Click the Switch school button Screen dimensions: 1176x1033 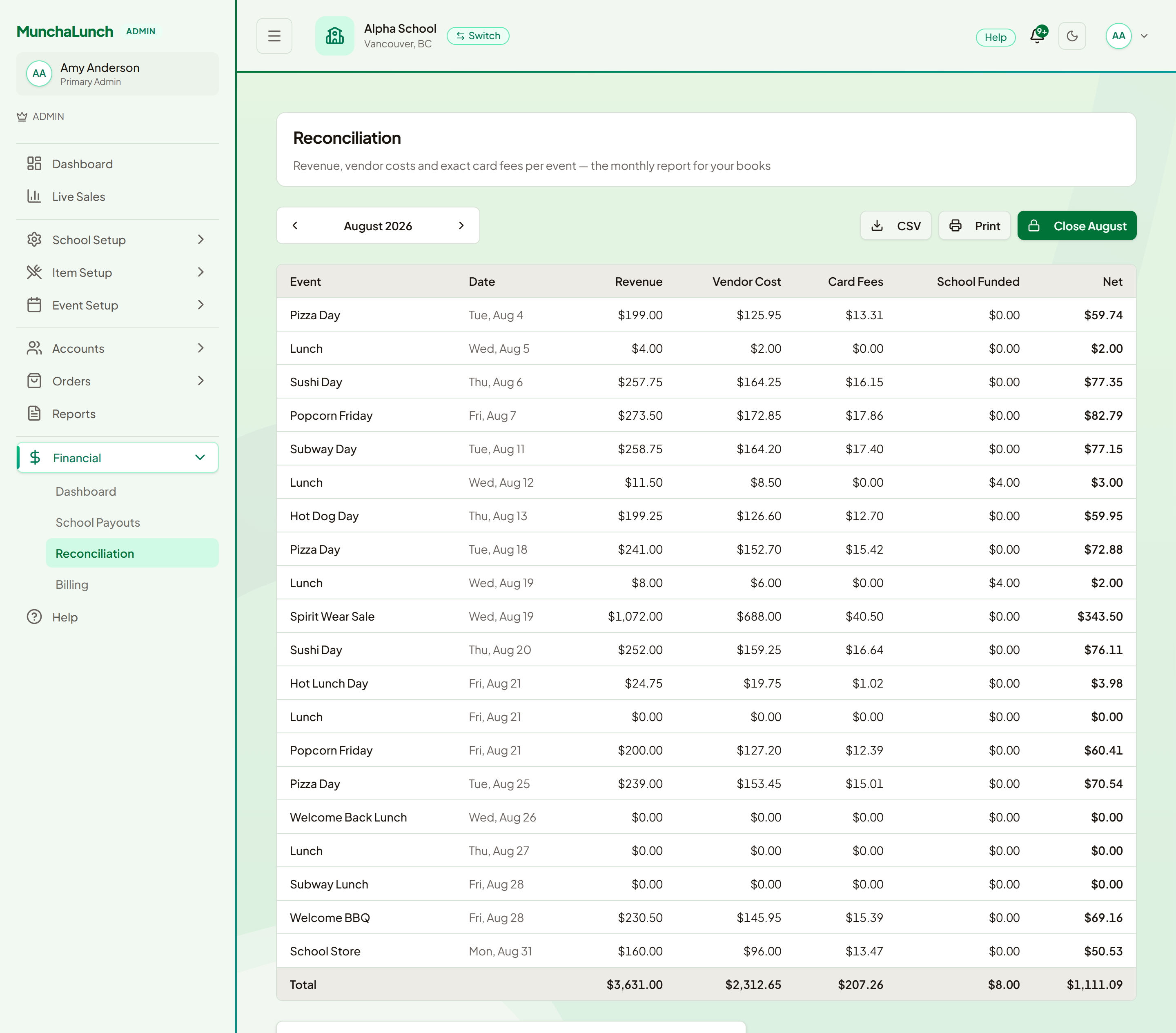pyautogui.click(x=477, y=36)
